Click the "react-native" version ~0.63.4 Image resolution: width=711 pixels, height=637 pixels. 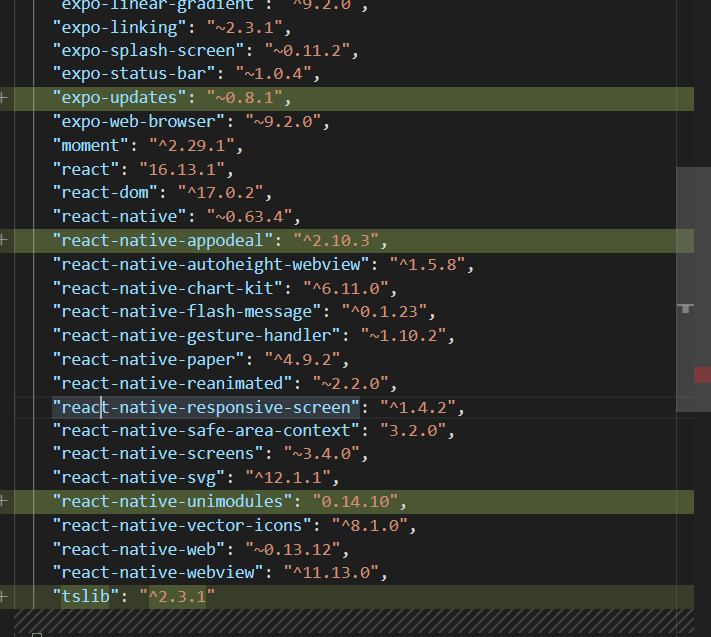(250, 216)
